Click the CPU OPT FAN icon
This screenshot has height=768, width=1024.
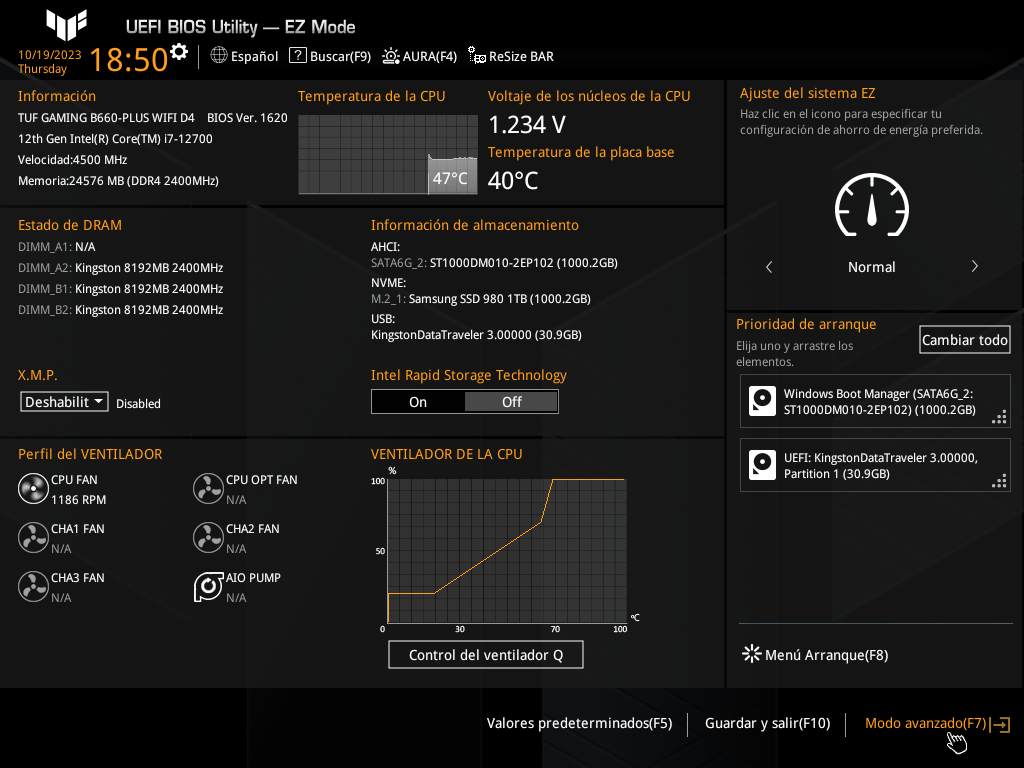[x=208, y=489]
